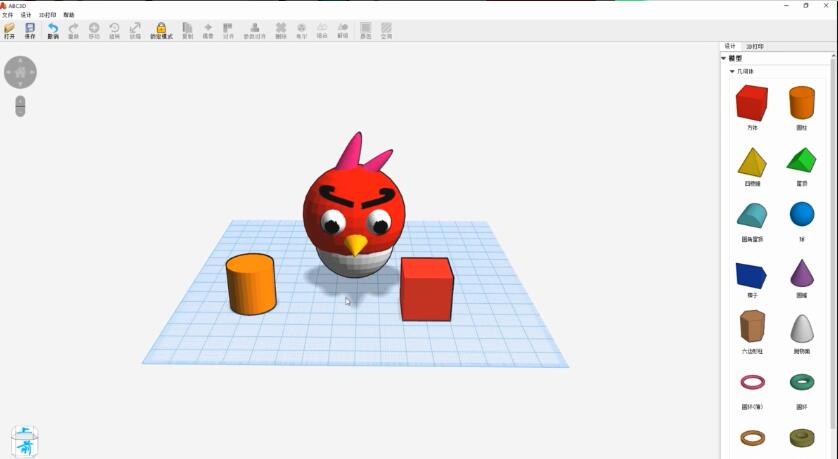Pick the purple cone shape from library
Viewport: 838px width, 459px height.
802,273
